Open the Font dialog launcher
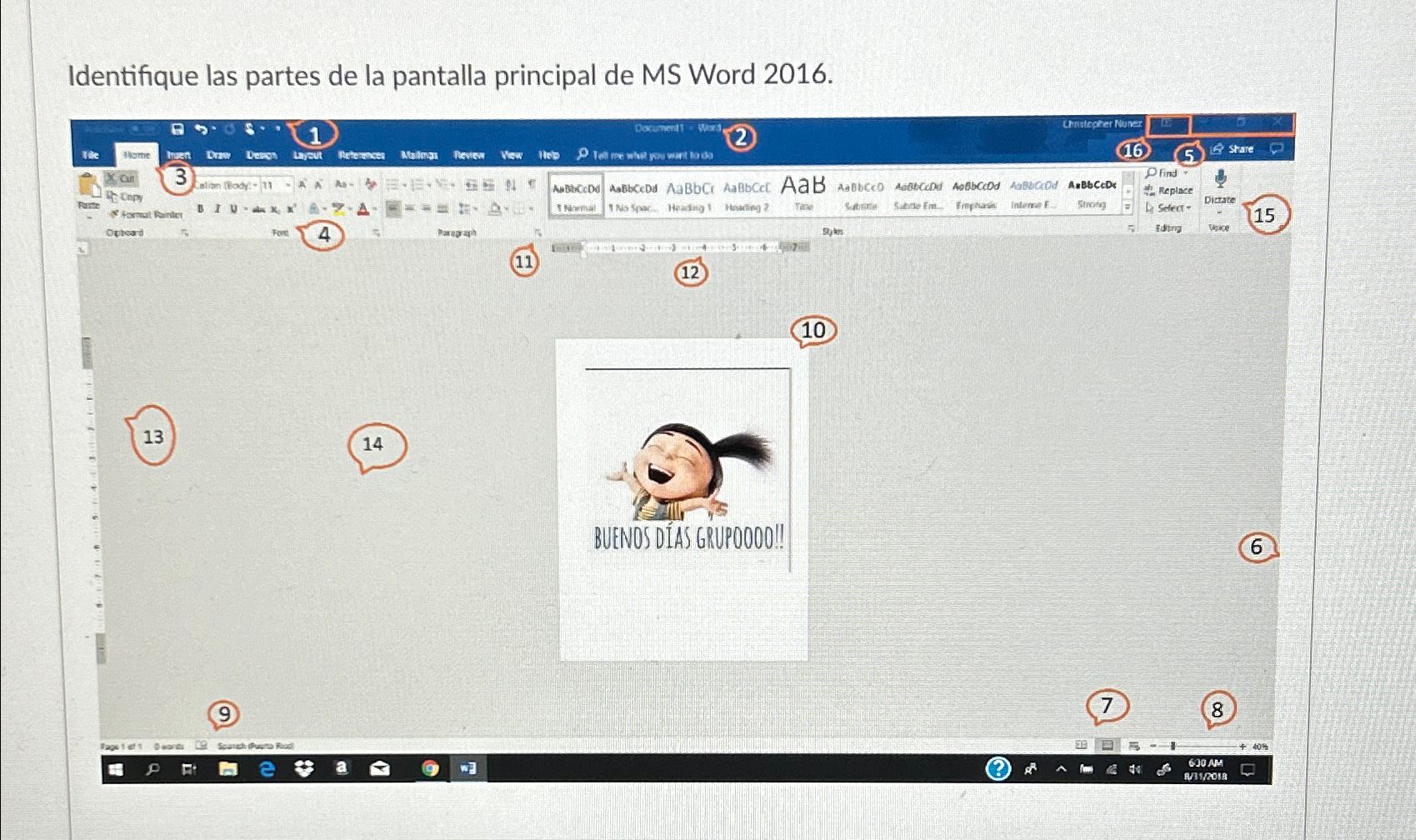The image size is (1416, 840). click(x=376, y=233)
